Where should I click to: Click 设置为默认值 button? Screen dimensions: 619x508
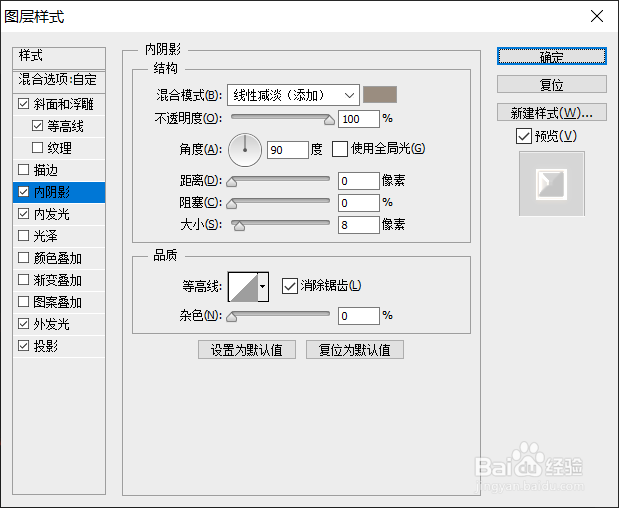pyautogui.click(x=247, y=350)
